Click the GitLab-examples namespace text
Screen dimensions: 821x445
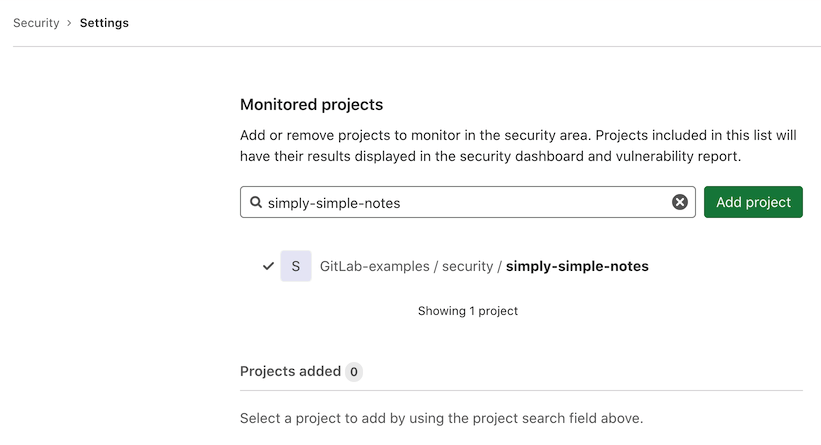pyautogui.click(x=374, y=266)
